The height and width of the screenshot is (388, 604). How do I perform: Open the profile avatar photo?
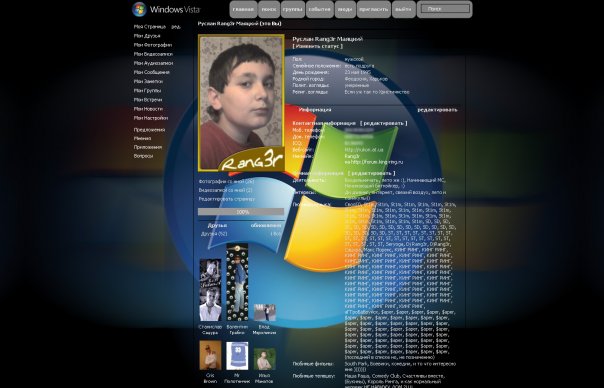(x=241, y=102)
